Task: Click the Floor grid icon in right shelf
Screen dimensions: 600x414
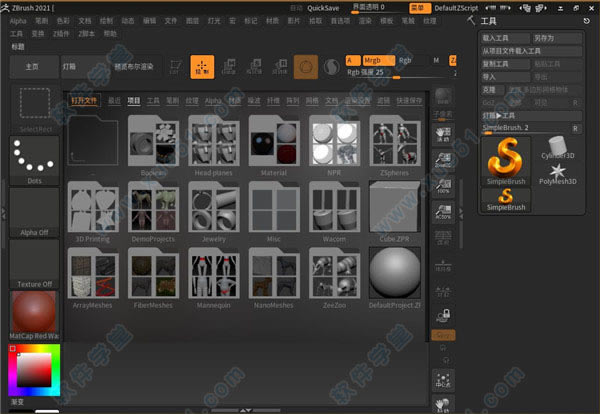Action: pos(443,264)
